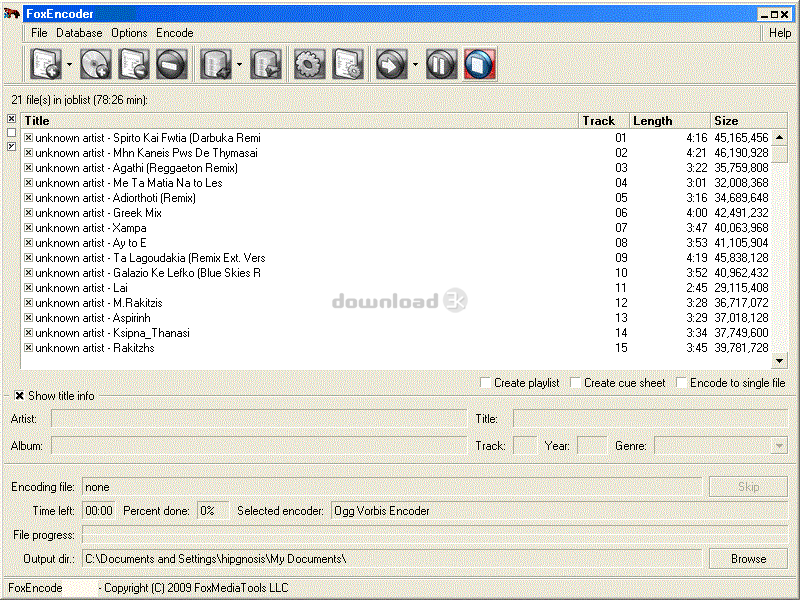Open the Database menu
The height and width of the screenshot is (600, 800).
79,33
